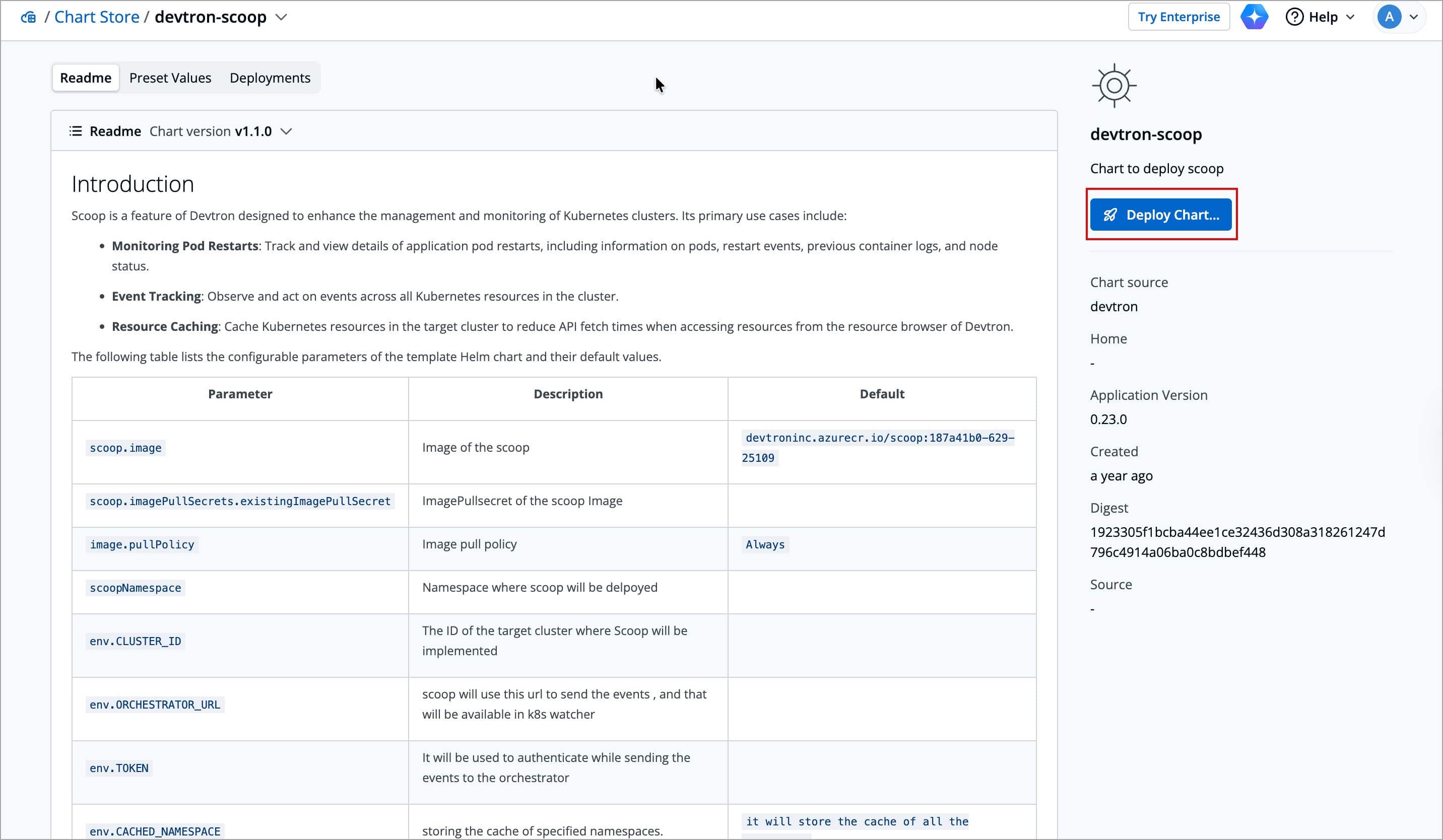
Task: Click the Devtron home icon in breadcrumb
Action: (x=28, y=17)
